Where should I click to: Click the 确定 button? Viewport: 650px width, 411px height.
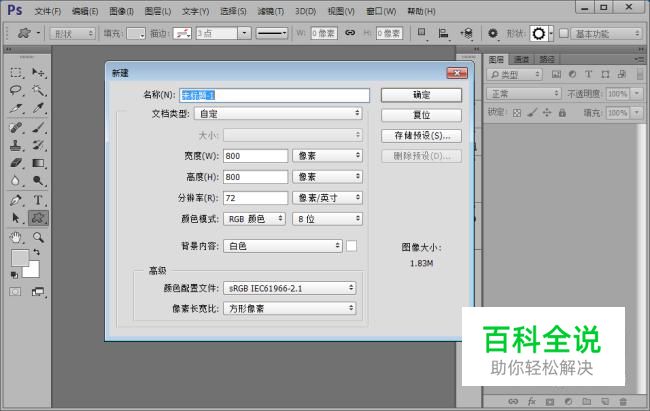421,95
